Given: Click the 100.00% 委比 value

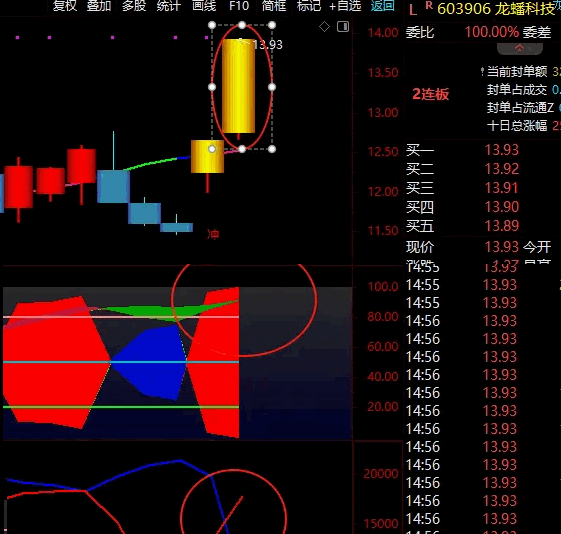Looking at the screenshot, I should coord(492,32).
